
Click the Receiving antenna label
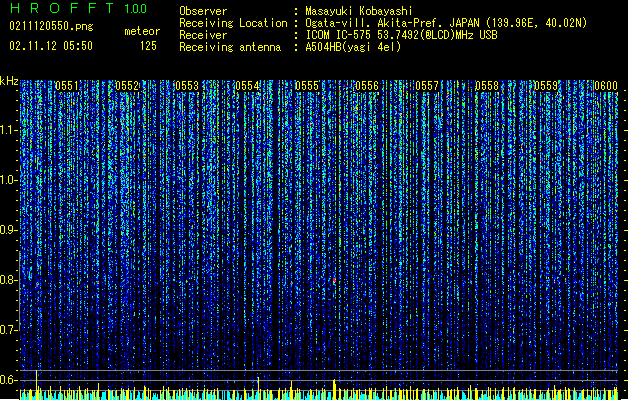point(230,47)
